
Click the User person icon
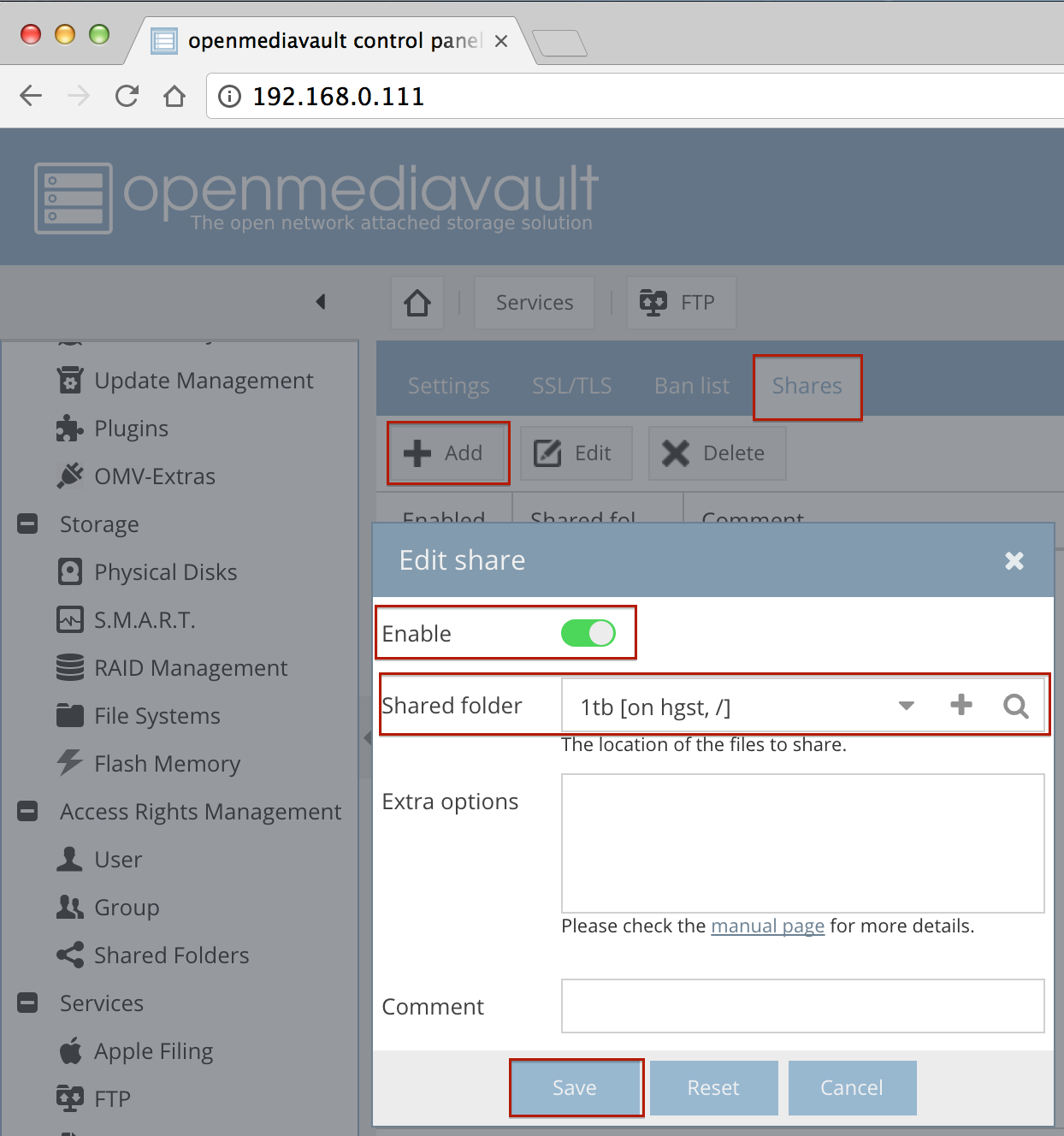[70, 859]
